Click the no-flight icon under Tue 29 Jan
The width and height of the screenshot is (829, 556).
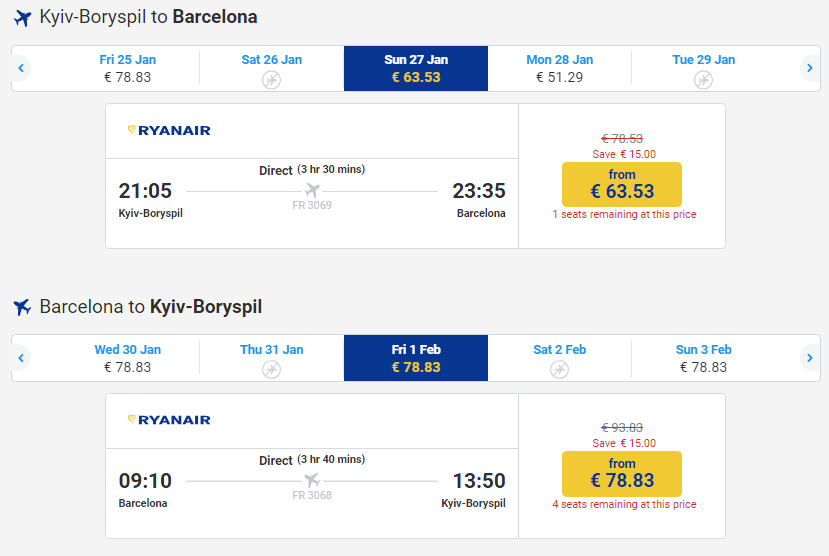point(703,79)
